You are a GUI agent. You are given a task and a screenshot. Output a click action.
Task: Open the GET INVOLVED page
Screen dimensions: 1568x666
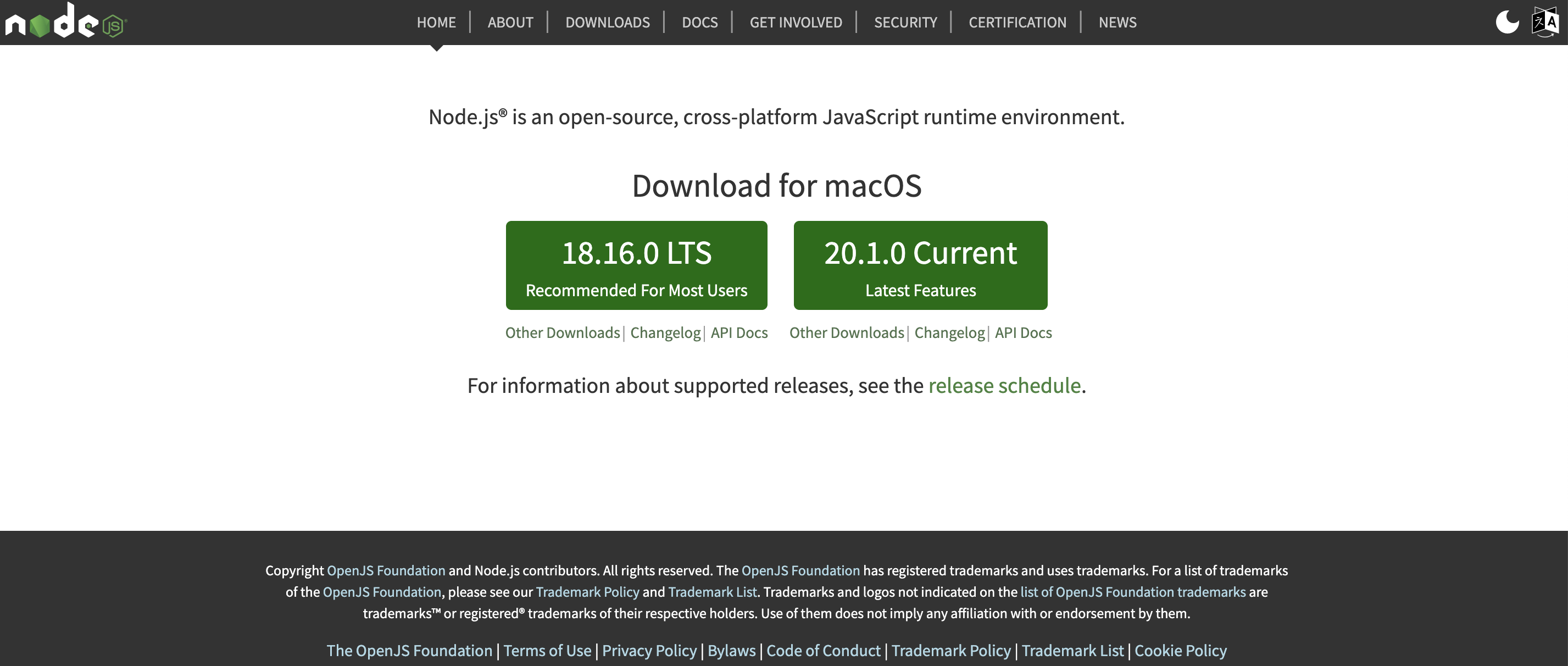coord(796,23)
